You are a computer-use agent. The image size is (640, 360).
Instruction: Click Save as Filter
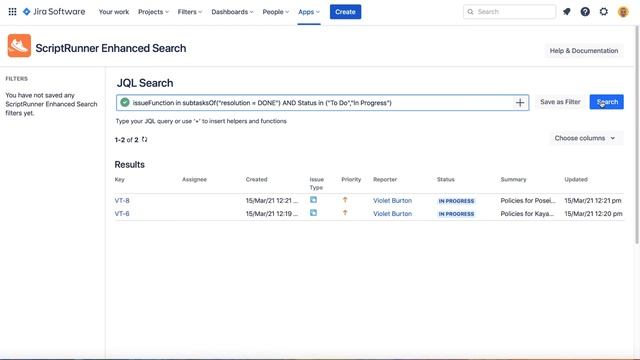click(x=560, y=102)
